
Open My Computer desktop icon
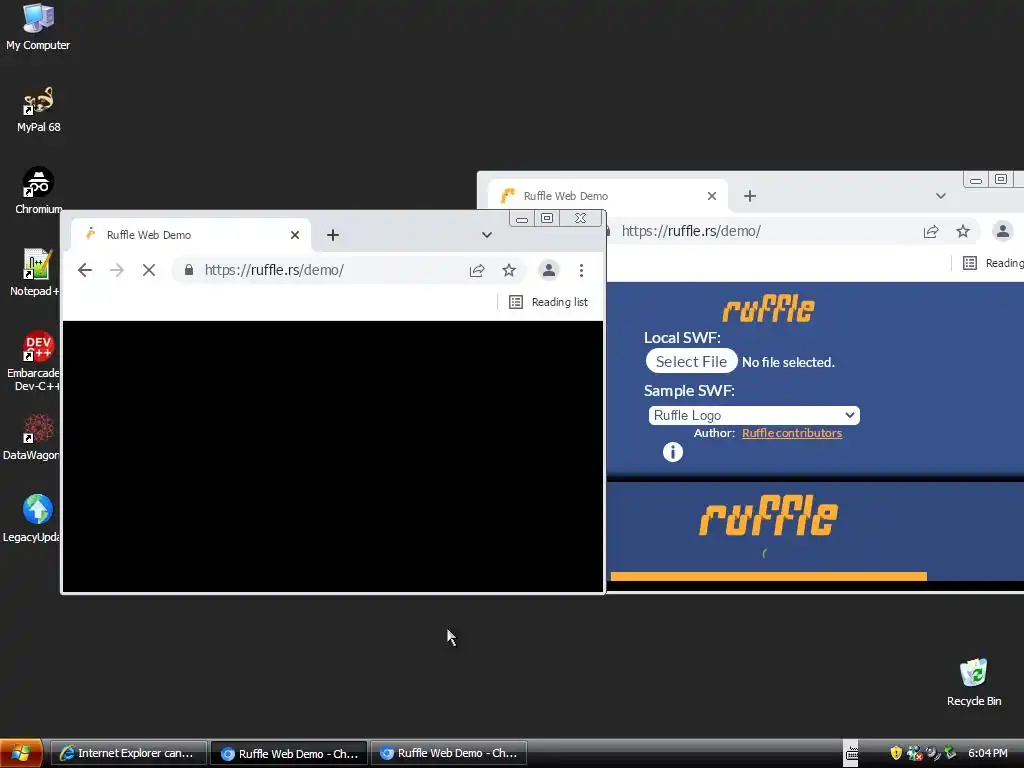(x=38, y=27)
